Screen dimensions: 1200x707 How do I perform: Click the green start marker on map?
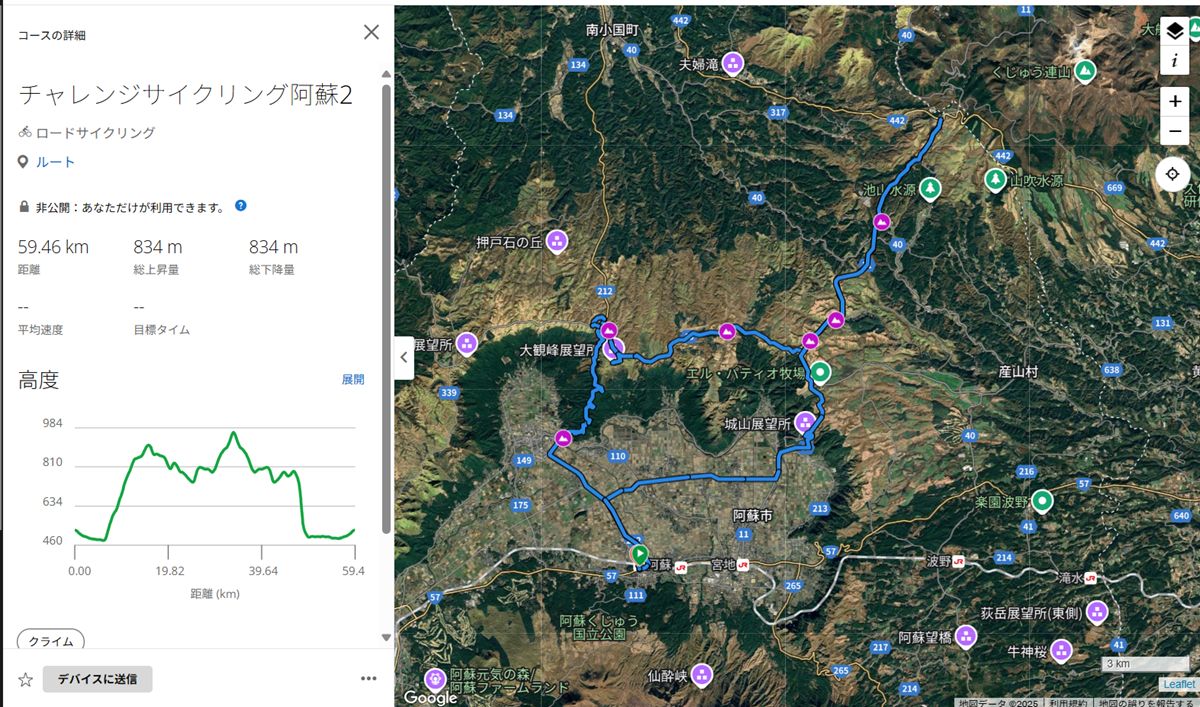pyautogui.click(x=640, y=552)
